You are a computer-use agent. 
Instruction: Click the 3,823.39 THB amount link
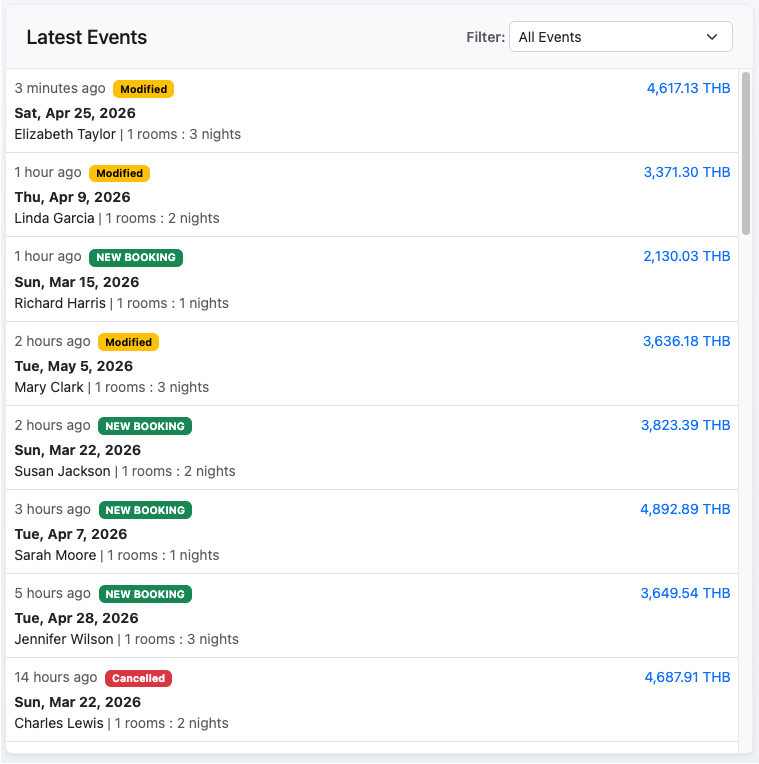(x=685, y=425)
